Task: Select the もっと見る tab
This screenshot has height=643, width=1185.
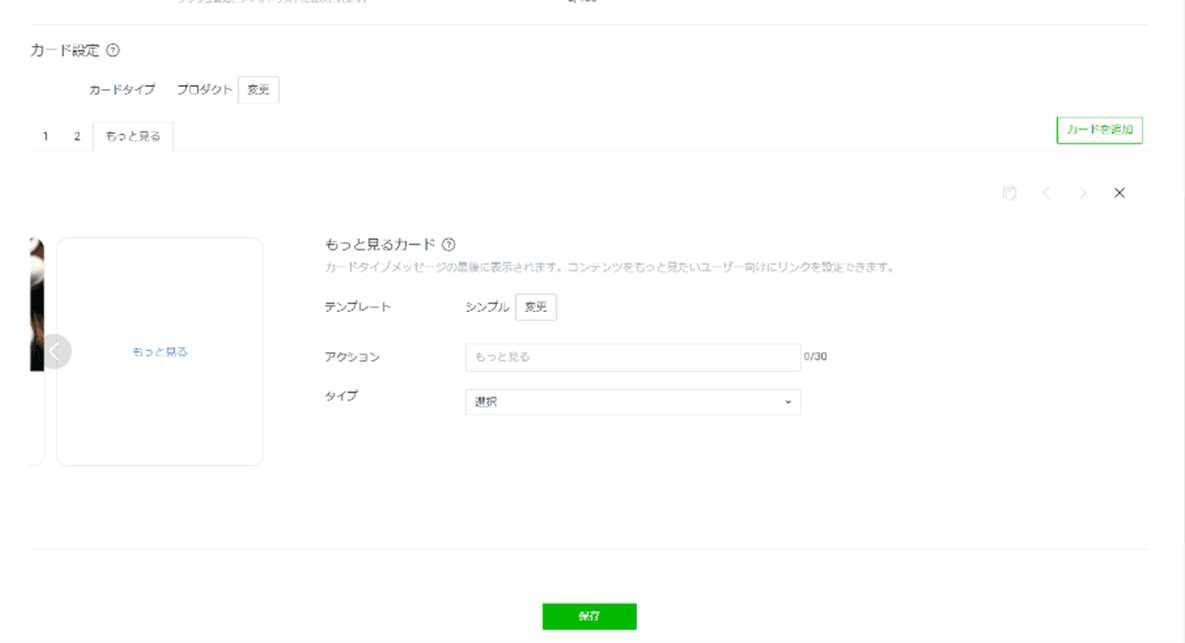Action: [131, 135]
